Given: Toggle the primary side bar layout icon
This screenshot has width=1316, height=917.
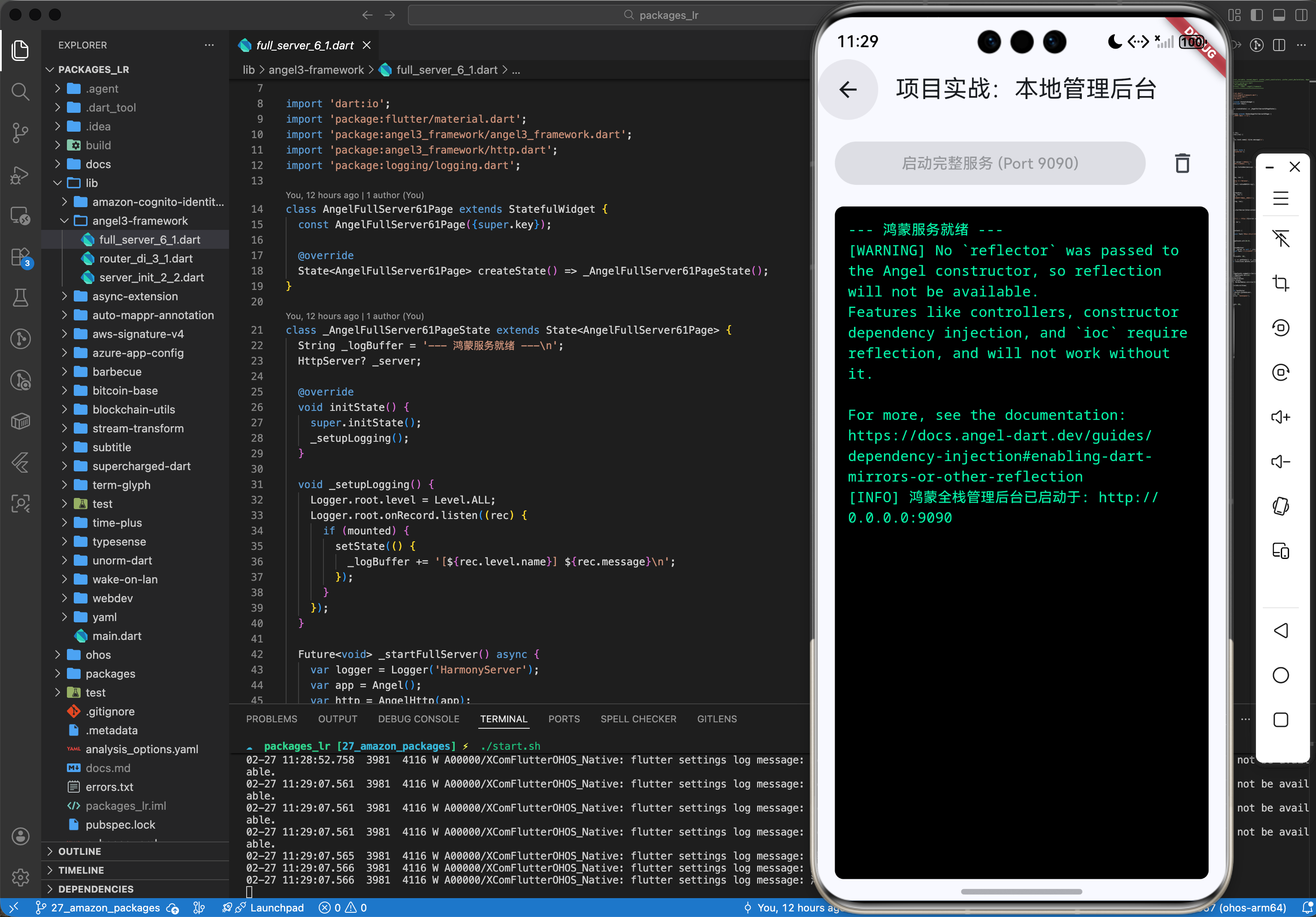Looking at the screenshot, I should tap(1256, 15).
